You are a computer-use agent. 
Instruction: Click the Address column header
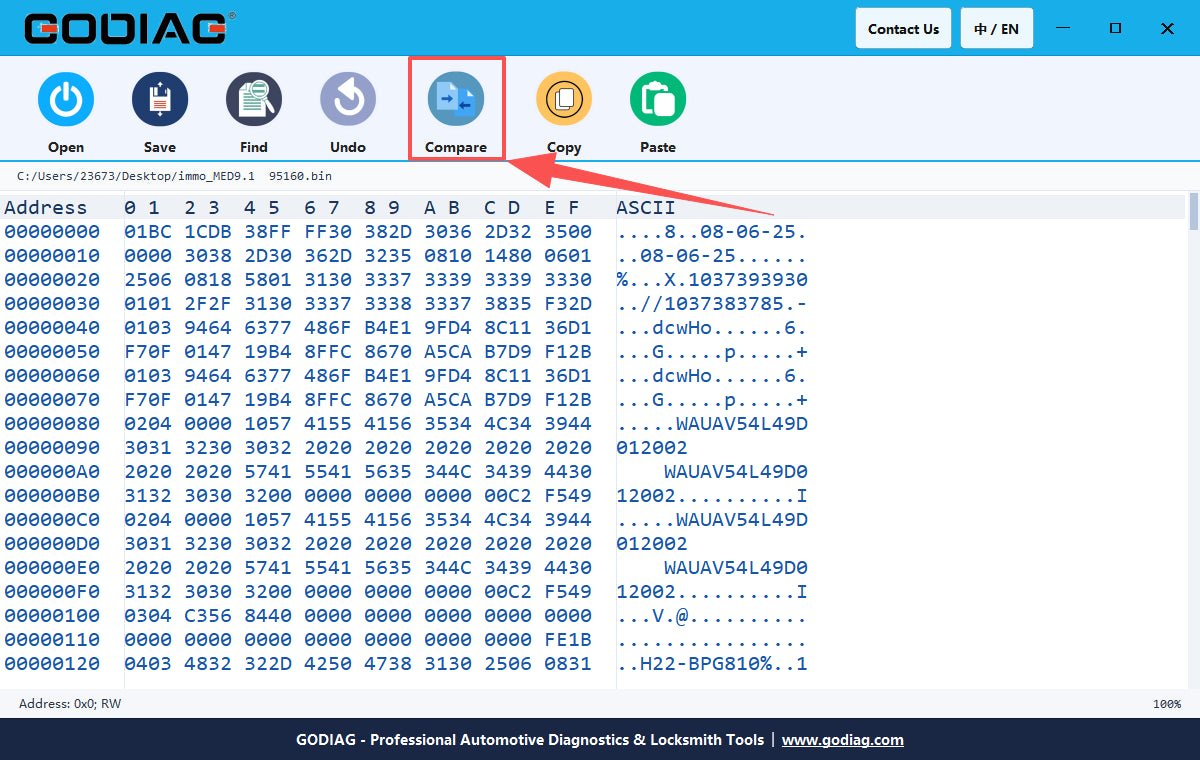(46, 208)
